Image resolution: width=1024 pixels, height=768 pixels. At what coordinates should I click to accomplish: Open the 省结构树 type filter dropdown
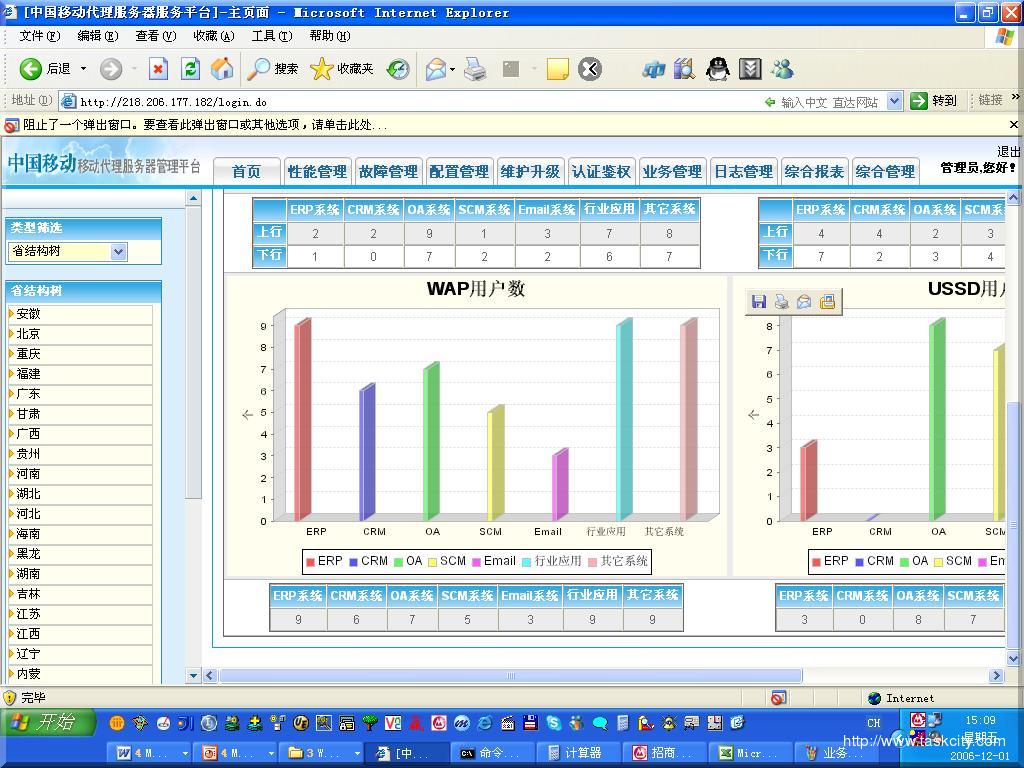pyautogui.click(x=118, y=251)
